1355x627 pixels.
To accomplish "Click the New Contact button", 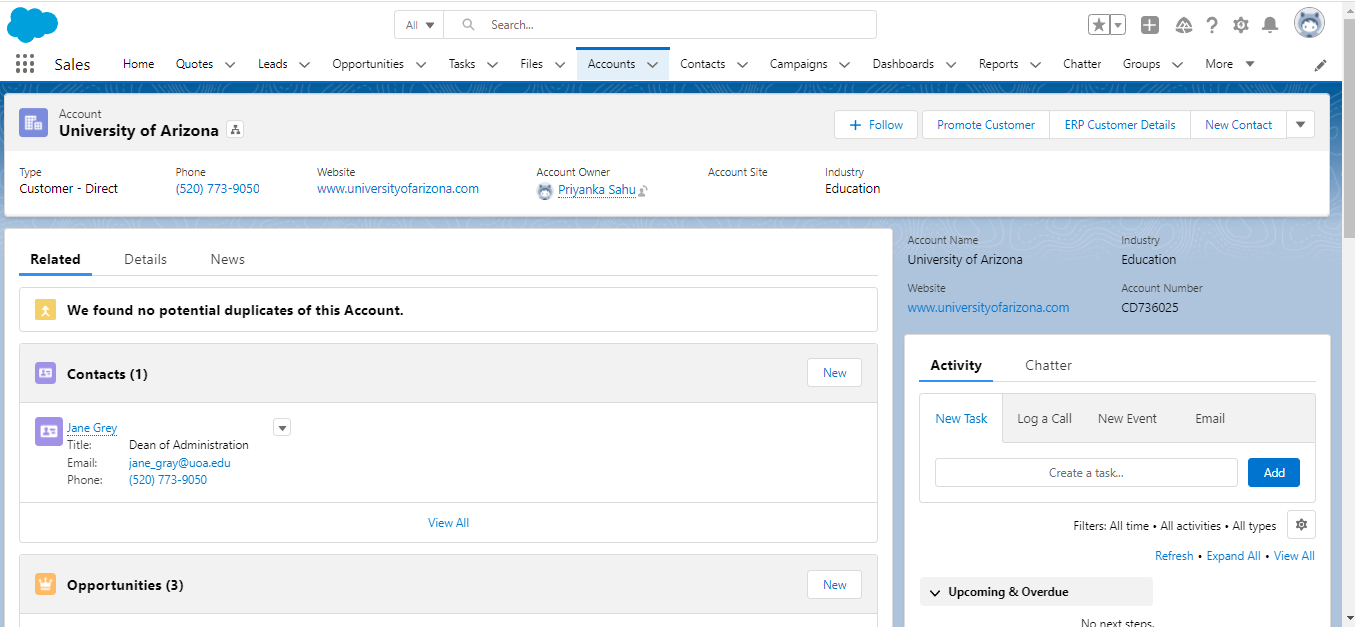I will click(x=1238, y=125).
